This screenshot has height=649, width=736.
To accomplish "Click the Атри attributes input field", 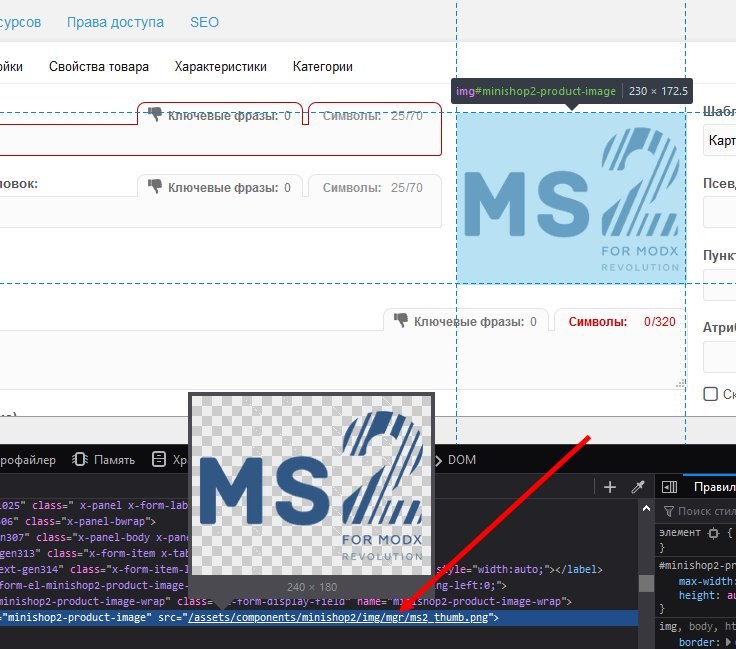I will click(720, 357).
